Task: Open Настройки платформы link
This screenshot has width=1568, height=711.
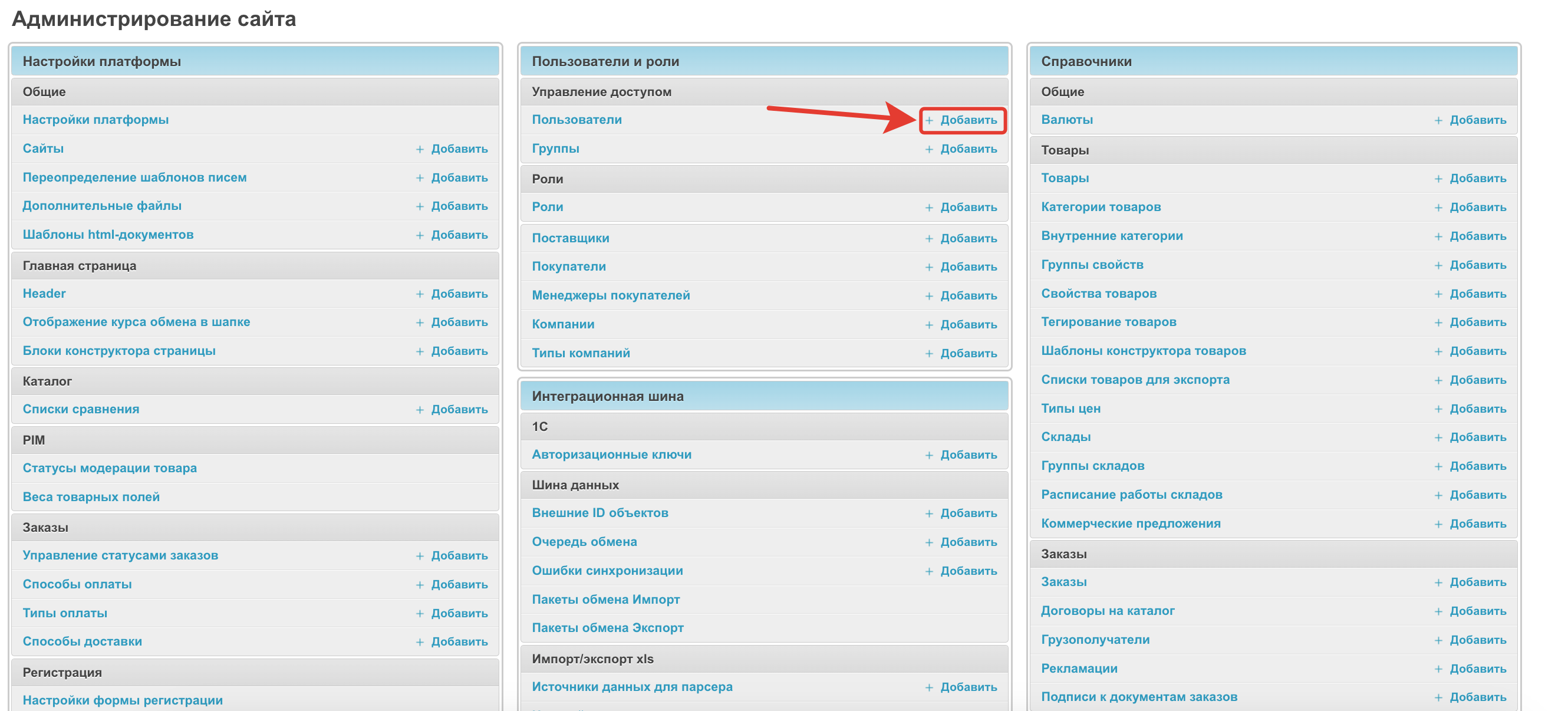Action: (x=95, y=120)
